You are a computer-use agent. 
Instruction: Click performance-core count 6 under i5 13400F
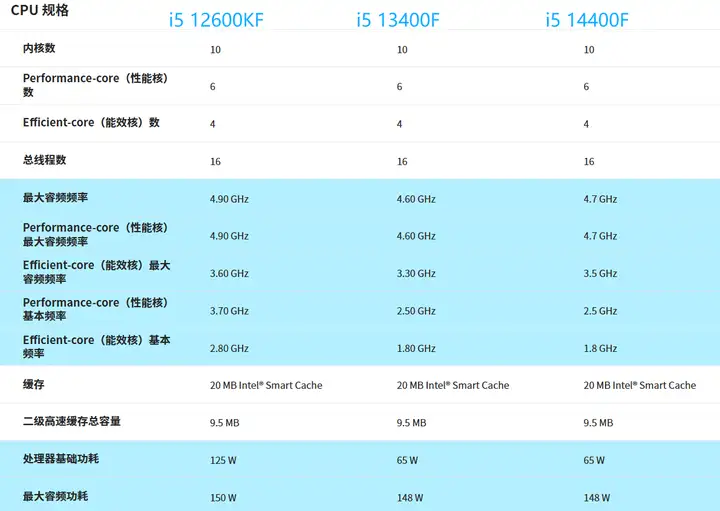pos(399,87)
